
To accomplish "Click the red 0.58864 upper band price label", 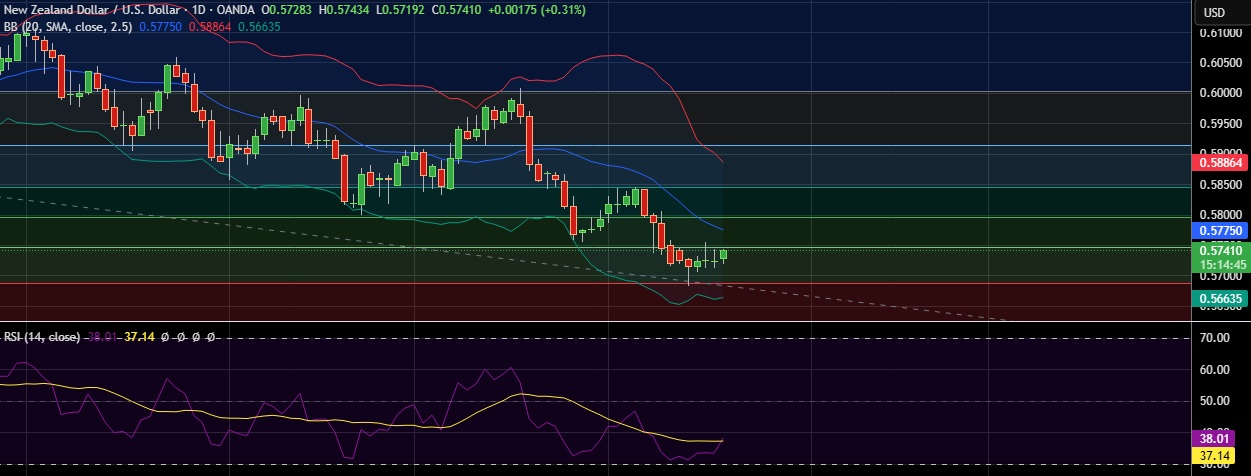I will [x=1220, y=161].
